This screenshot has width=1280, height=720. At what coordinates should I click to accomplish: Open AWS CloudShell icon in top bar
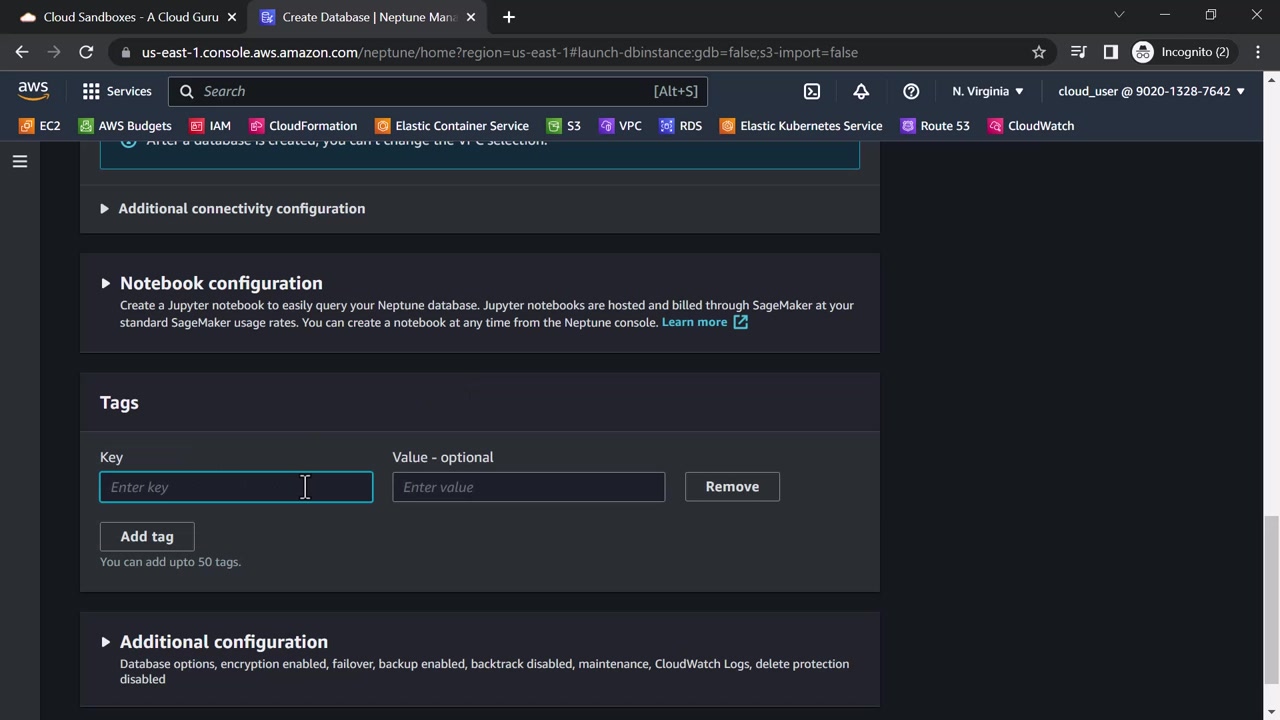(x=812, y=91)
